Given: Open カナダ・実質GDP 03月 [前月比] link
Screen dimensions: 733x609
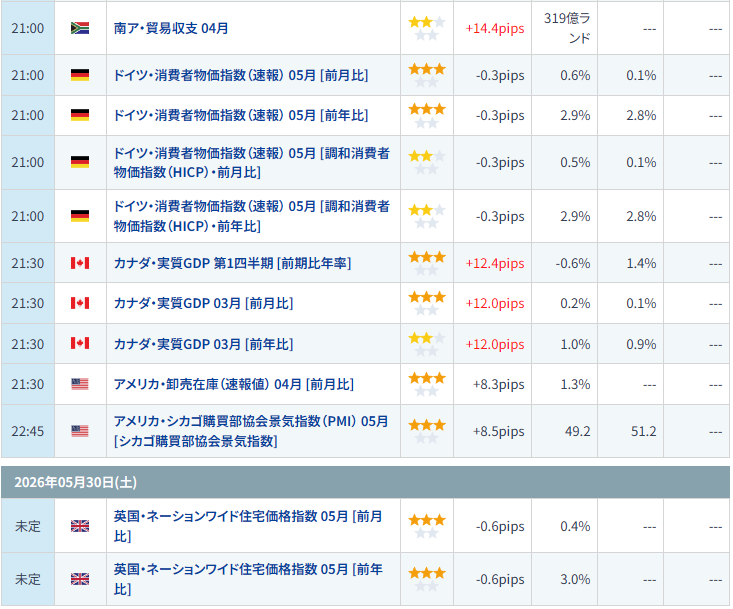Looking at the screenshot, I should 203,303.
